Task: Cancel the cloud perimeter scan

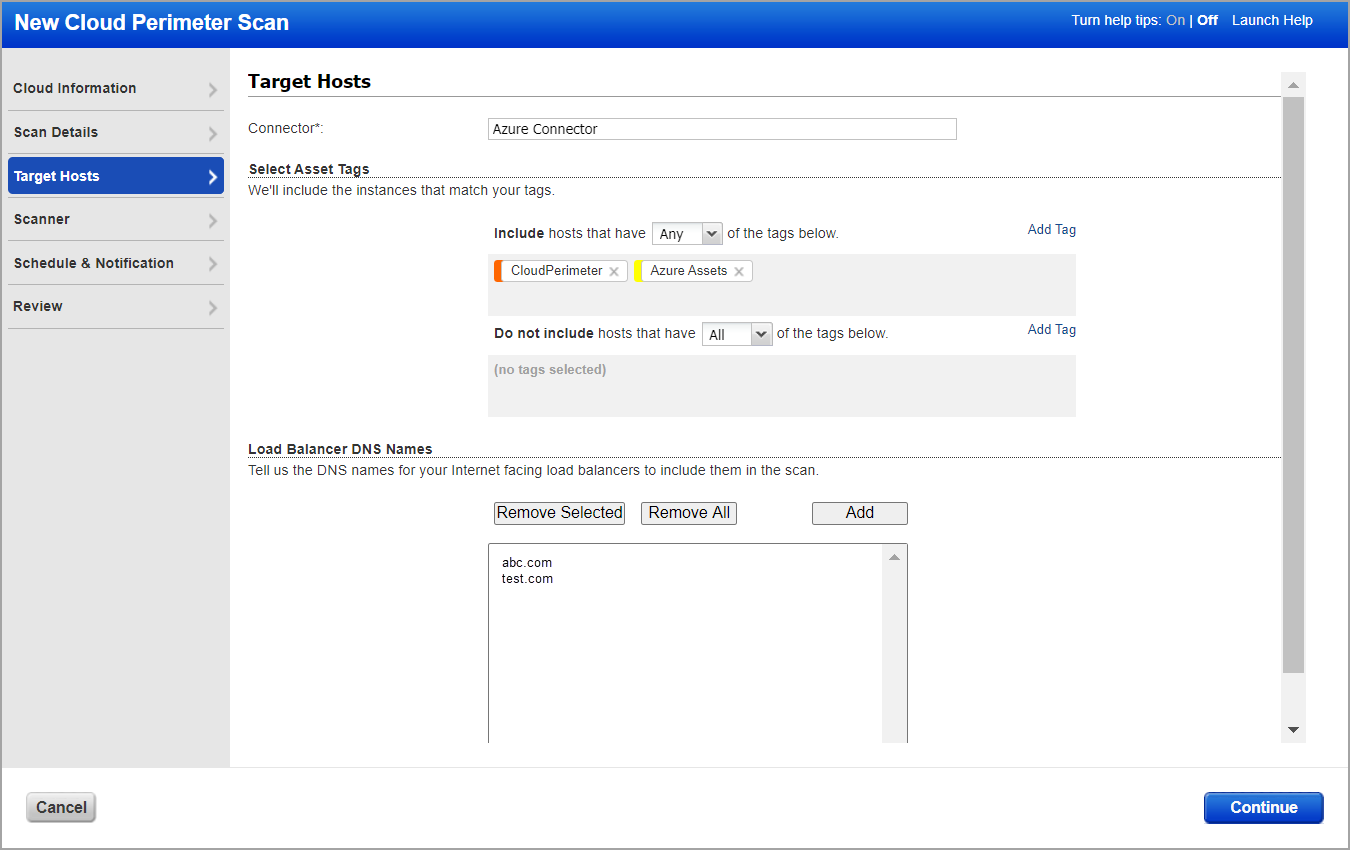Action: pos(60,807)
